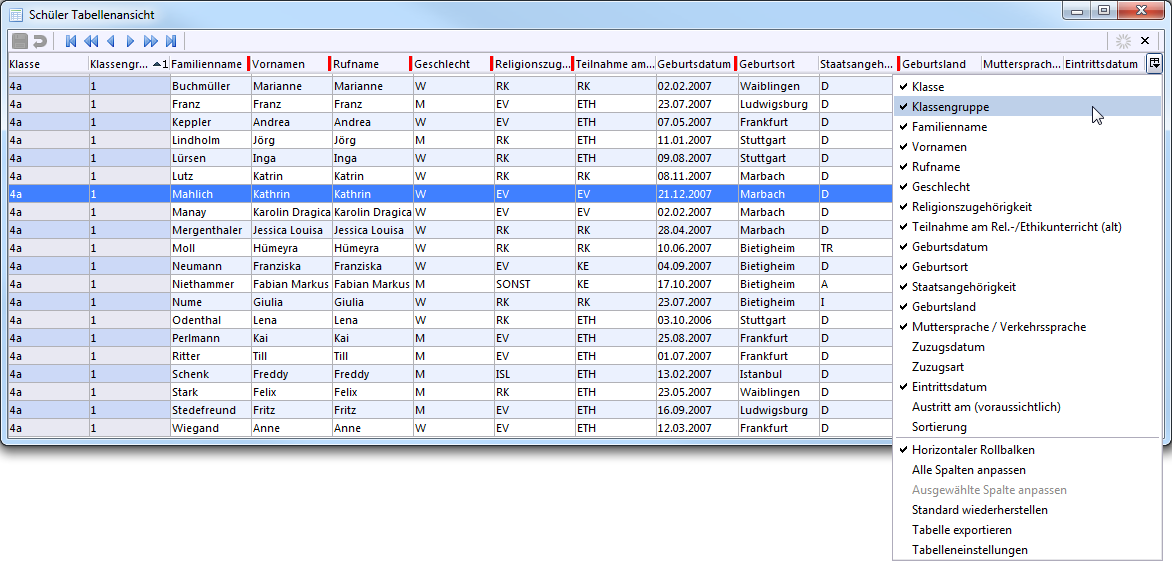Choose Tabelle exportieren from menu
1172x562 pixels.
(x=961, y=530)
